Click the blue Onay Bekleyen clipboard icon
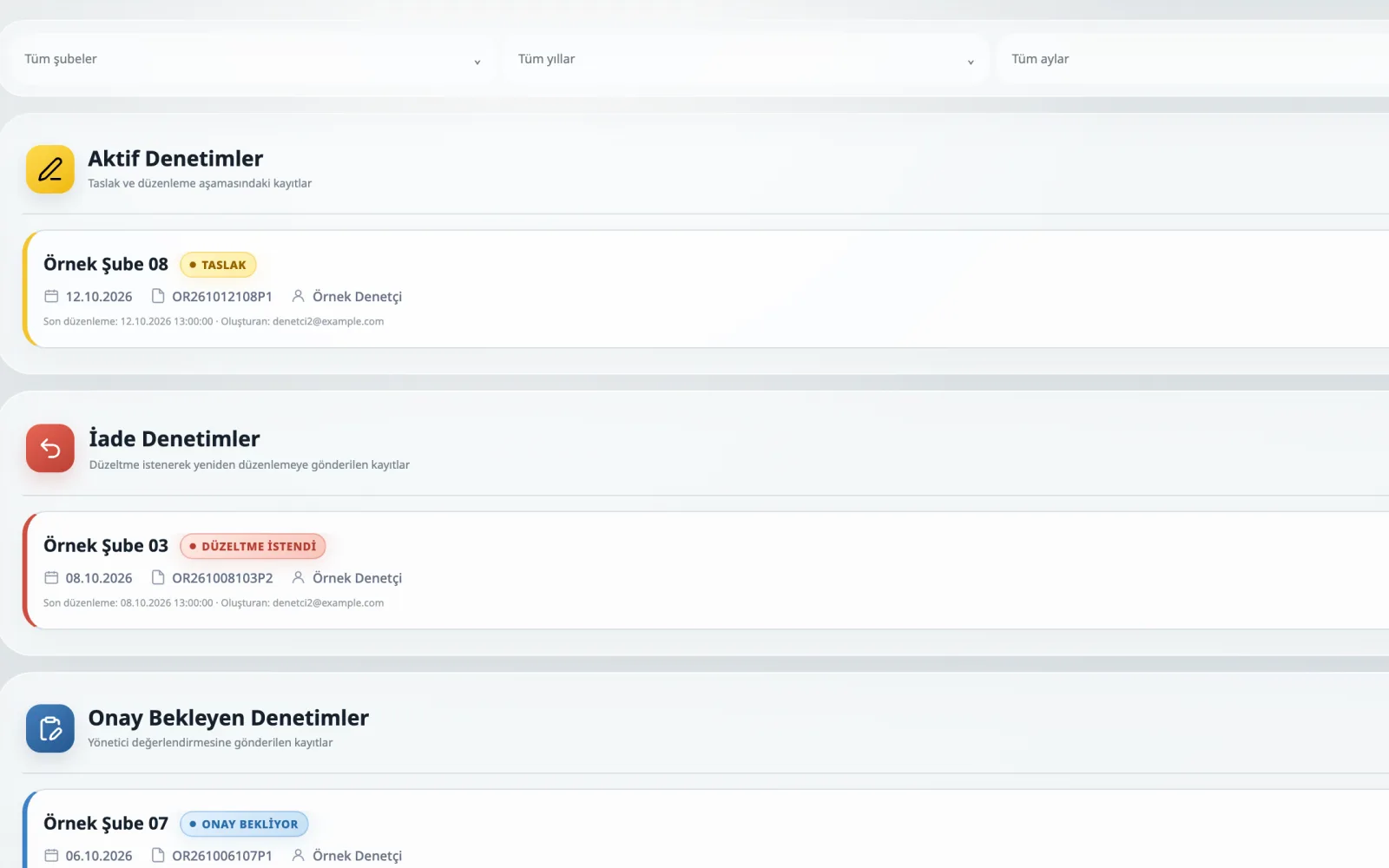1389x868 pixels. (x=50, y=728)
